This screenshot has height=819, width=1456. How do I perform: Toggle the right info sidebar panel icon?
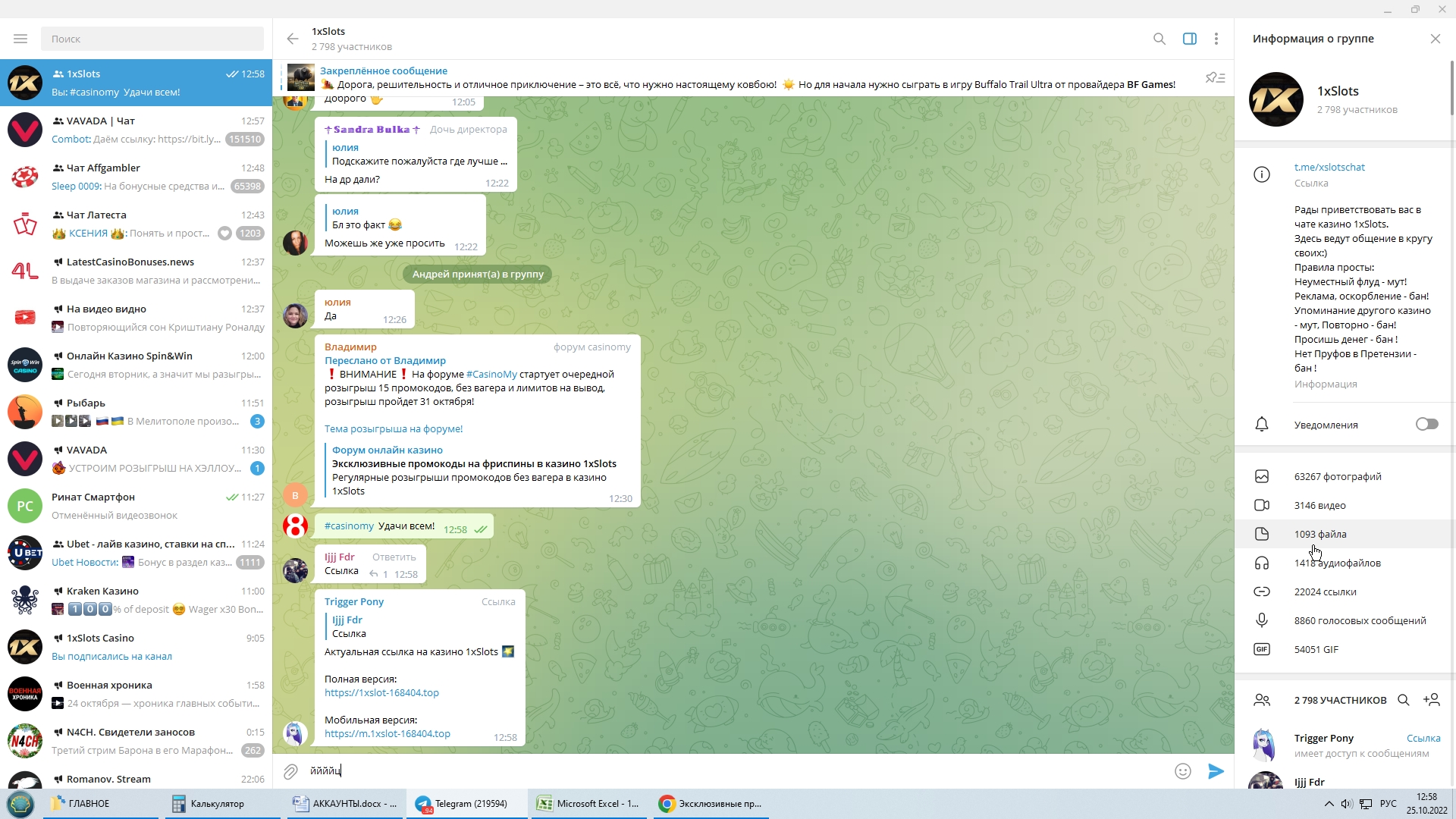1190,39
